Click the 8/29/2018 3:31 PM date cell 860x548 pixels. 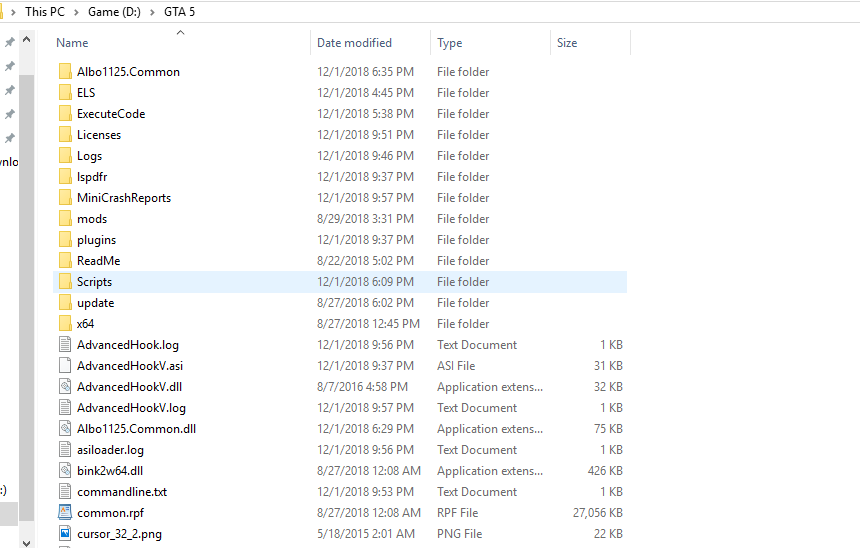click(365, 218)
